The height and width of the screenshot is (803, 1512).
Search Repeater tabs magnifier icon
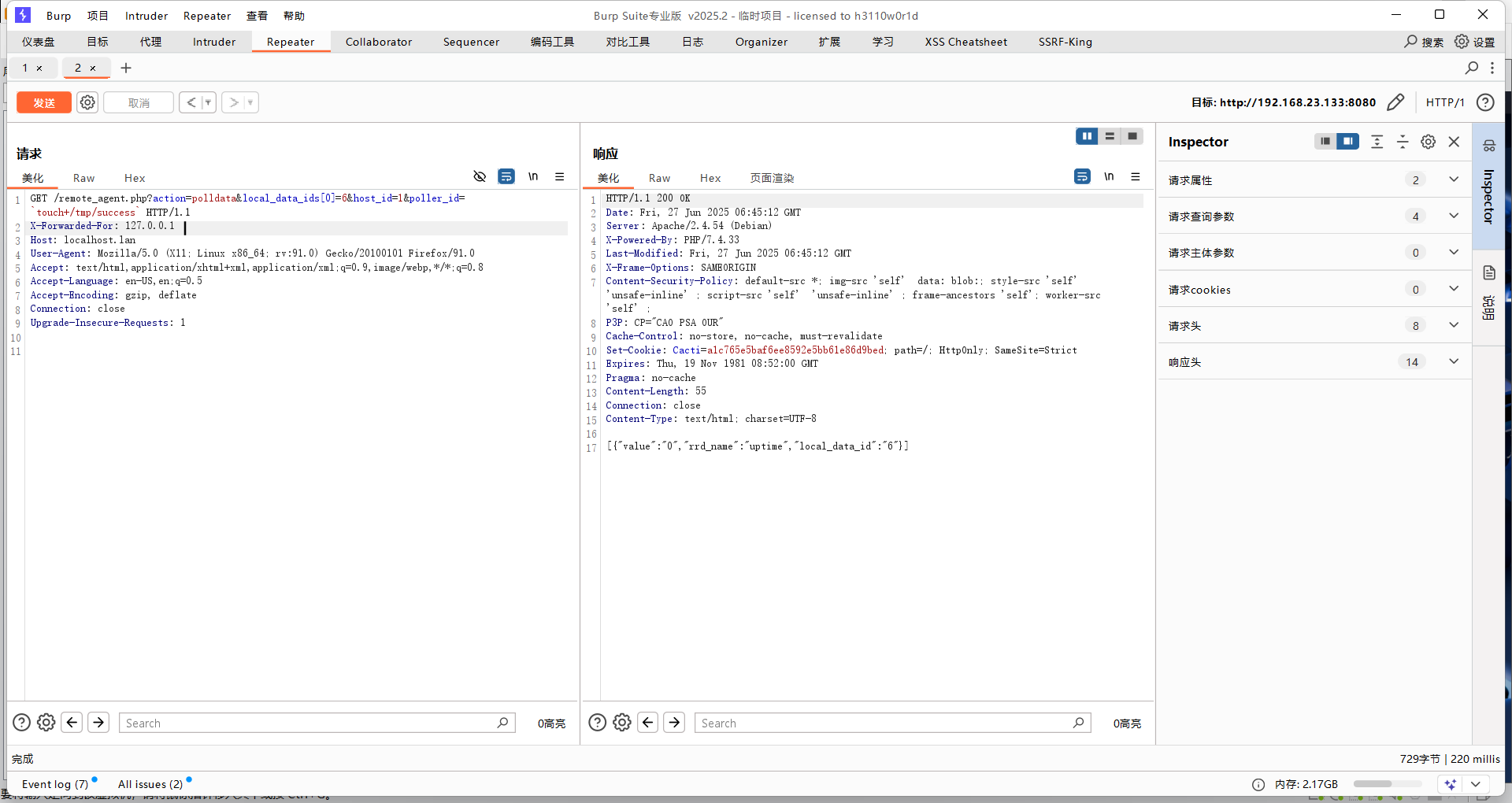coord(1471,68)
